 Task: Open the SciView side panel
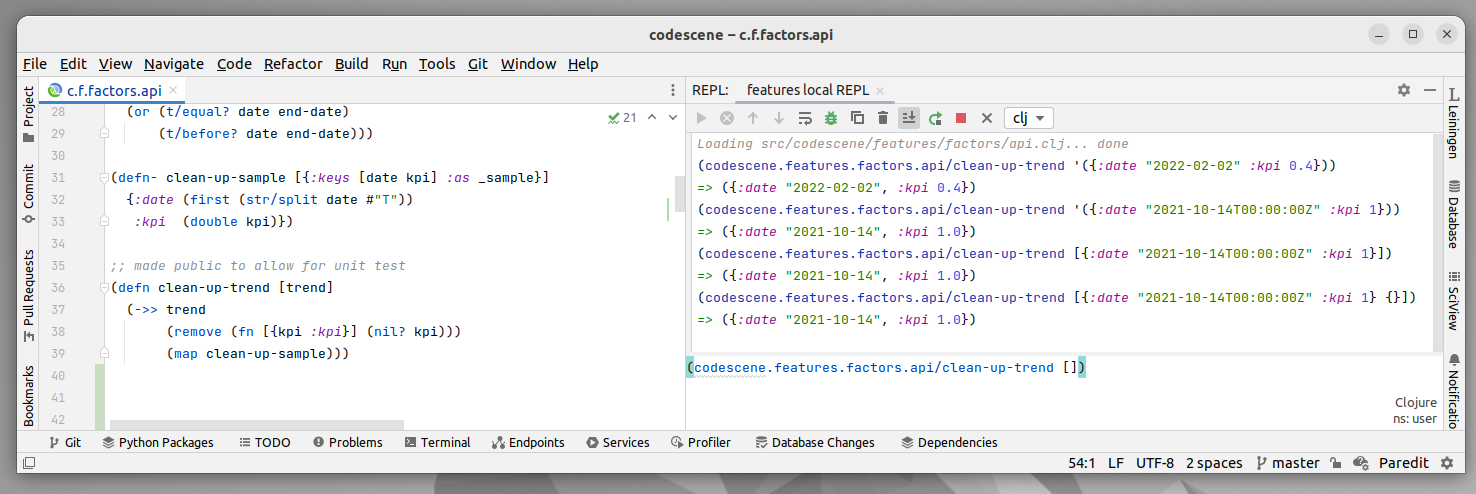pos(1452,300)
